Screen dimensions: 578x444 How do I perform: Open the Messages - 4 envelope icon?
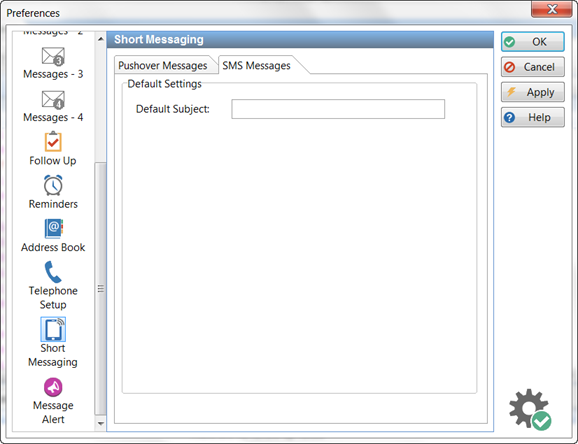tap(53, 100)
